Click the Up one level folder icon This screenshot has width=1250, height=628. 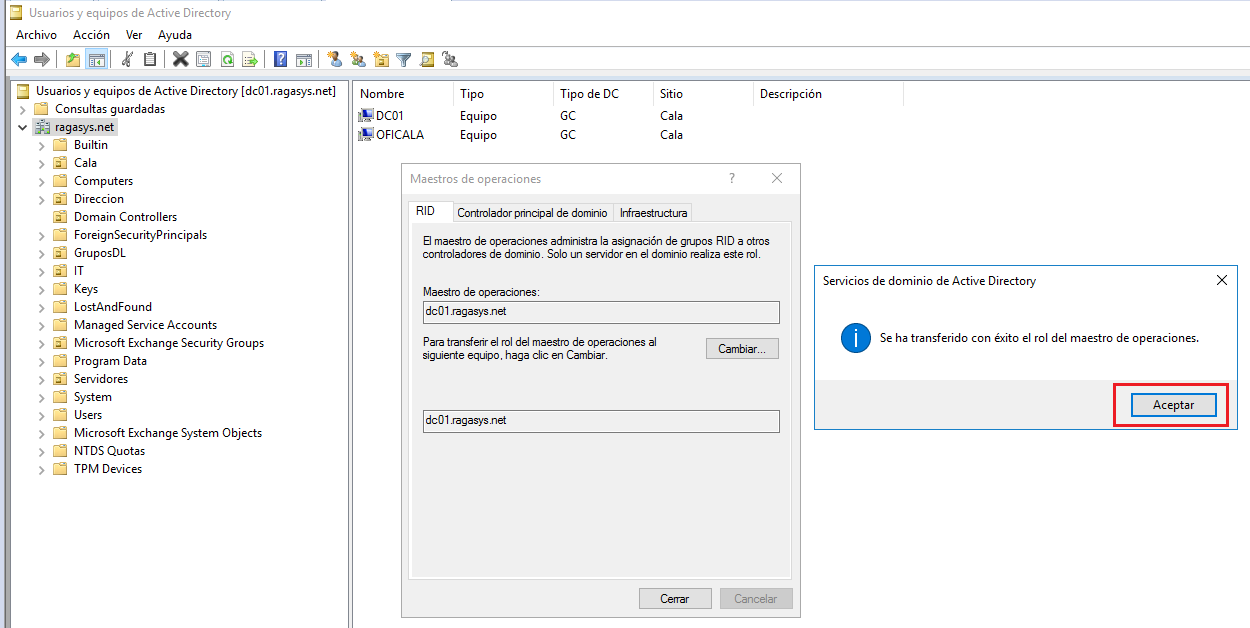click(x=74, y=59)
